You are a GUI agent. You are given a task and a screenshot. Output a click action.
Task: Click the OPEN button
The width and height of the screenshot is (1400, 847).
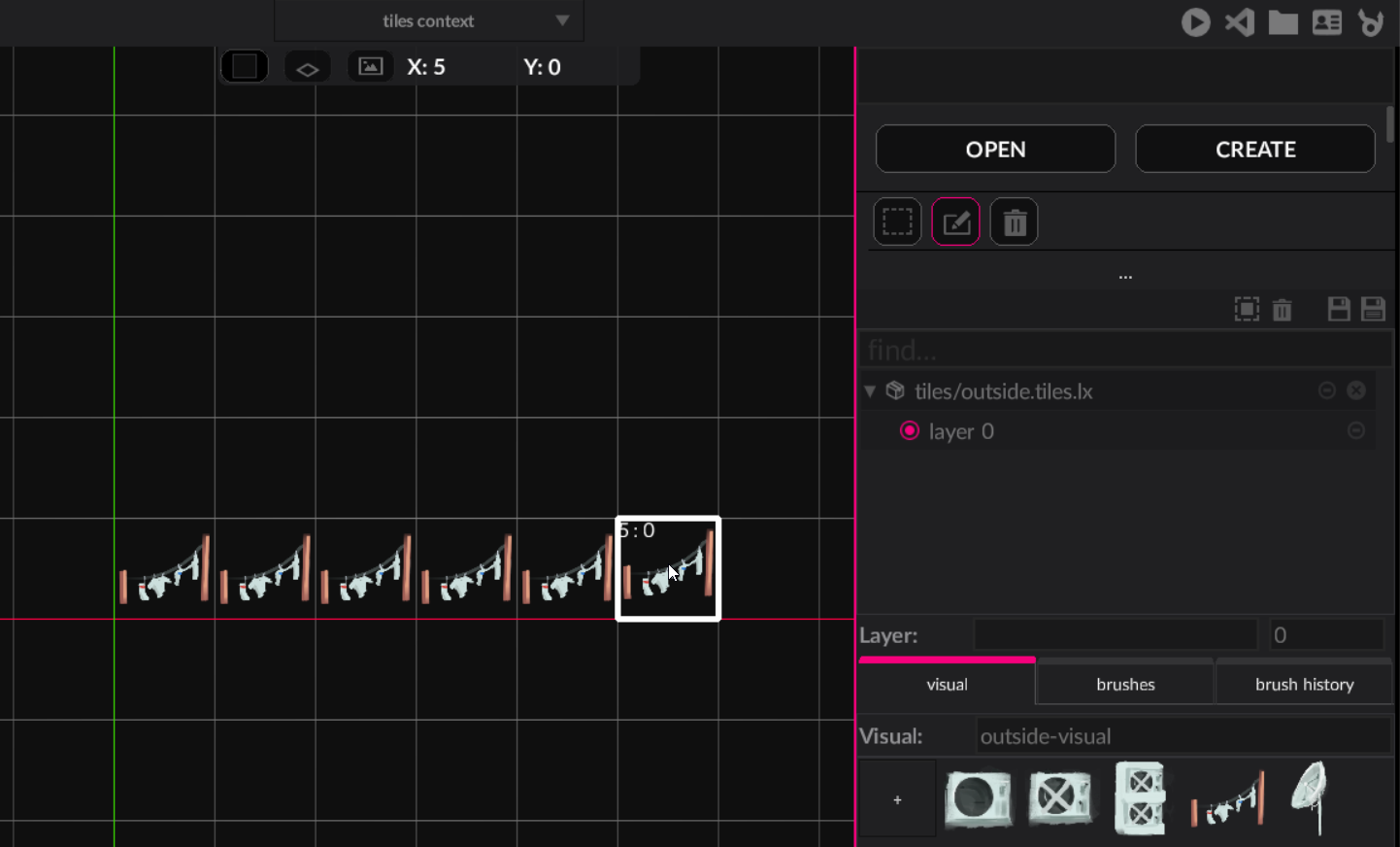click(x=995, y=150)
